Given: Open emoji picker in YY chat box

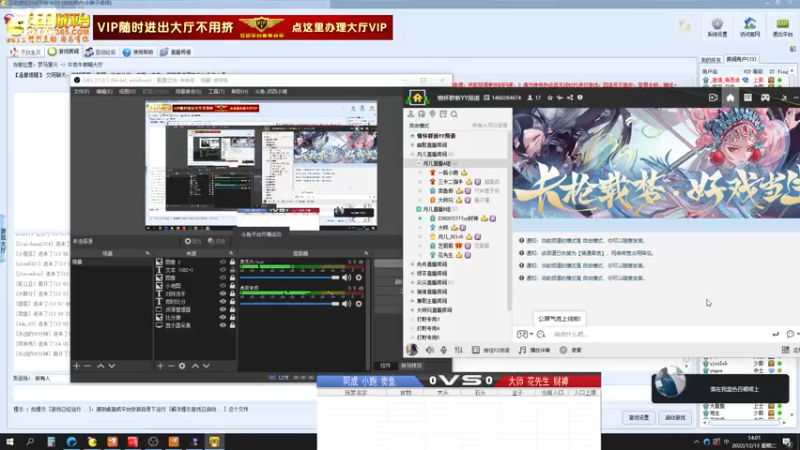Looking at the screenshot, I should pyautogui.click(x=541, y=334).
